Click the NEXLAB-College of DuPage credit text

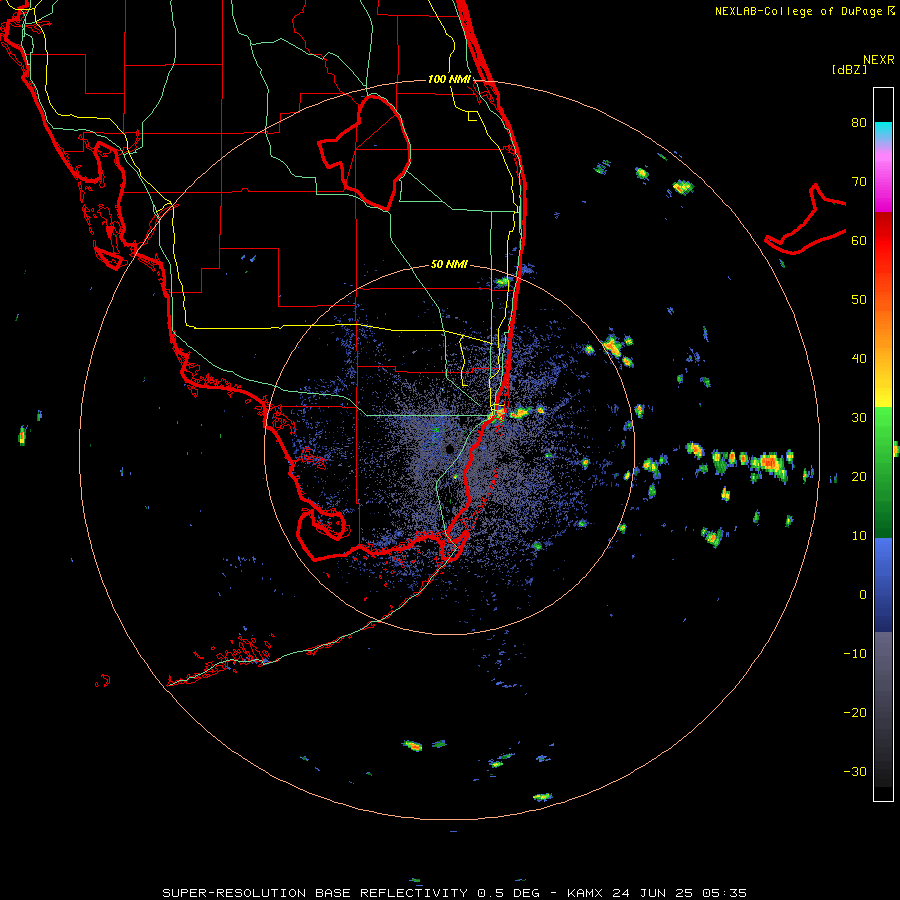[799, 11]
